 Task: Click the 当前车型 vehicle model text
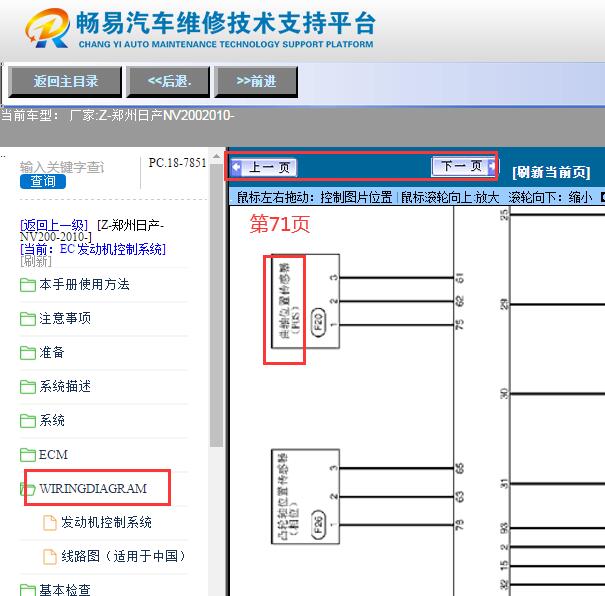(x=117, y=115)
